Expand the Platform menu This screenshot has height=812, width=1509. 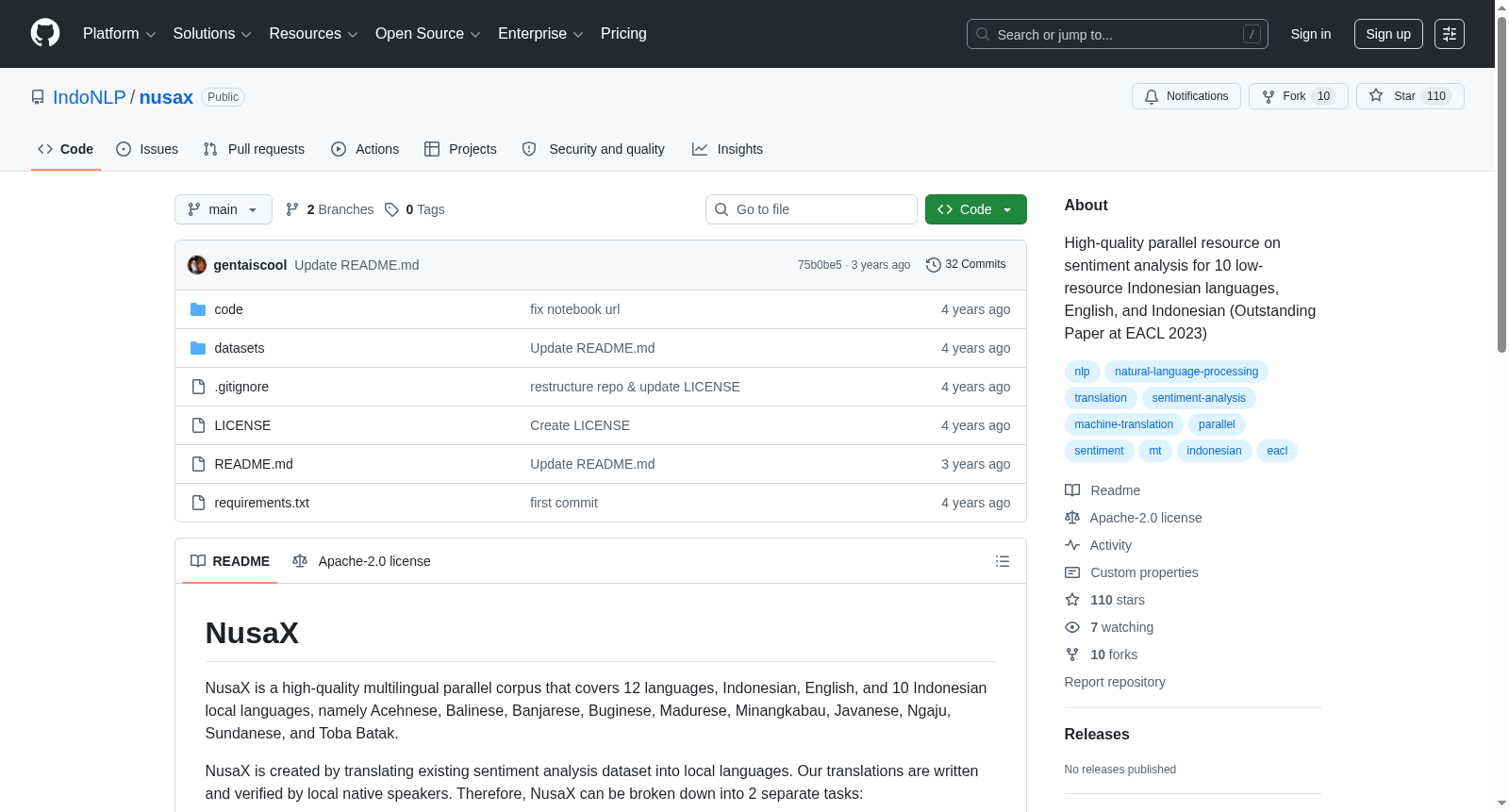coord(119,34)
